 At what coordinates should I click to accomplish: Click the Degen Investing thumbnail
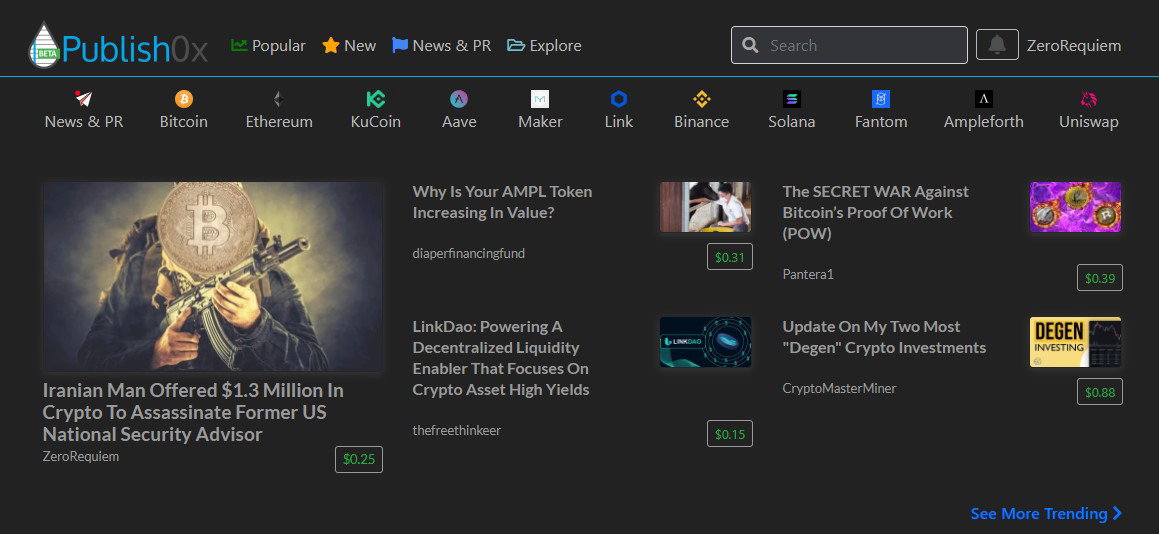click(1075, 342)
